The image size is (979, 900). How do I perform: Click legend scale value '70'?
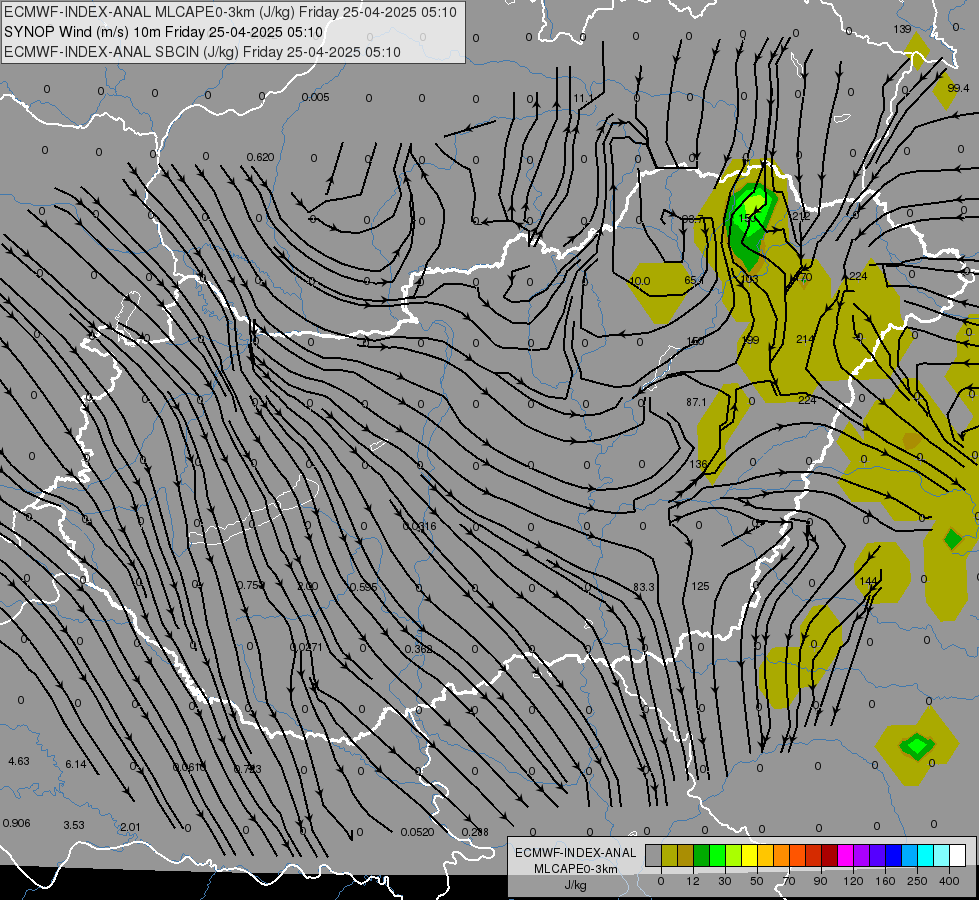pos(789,881)
